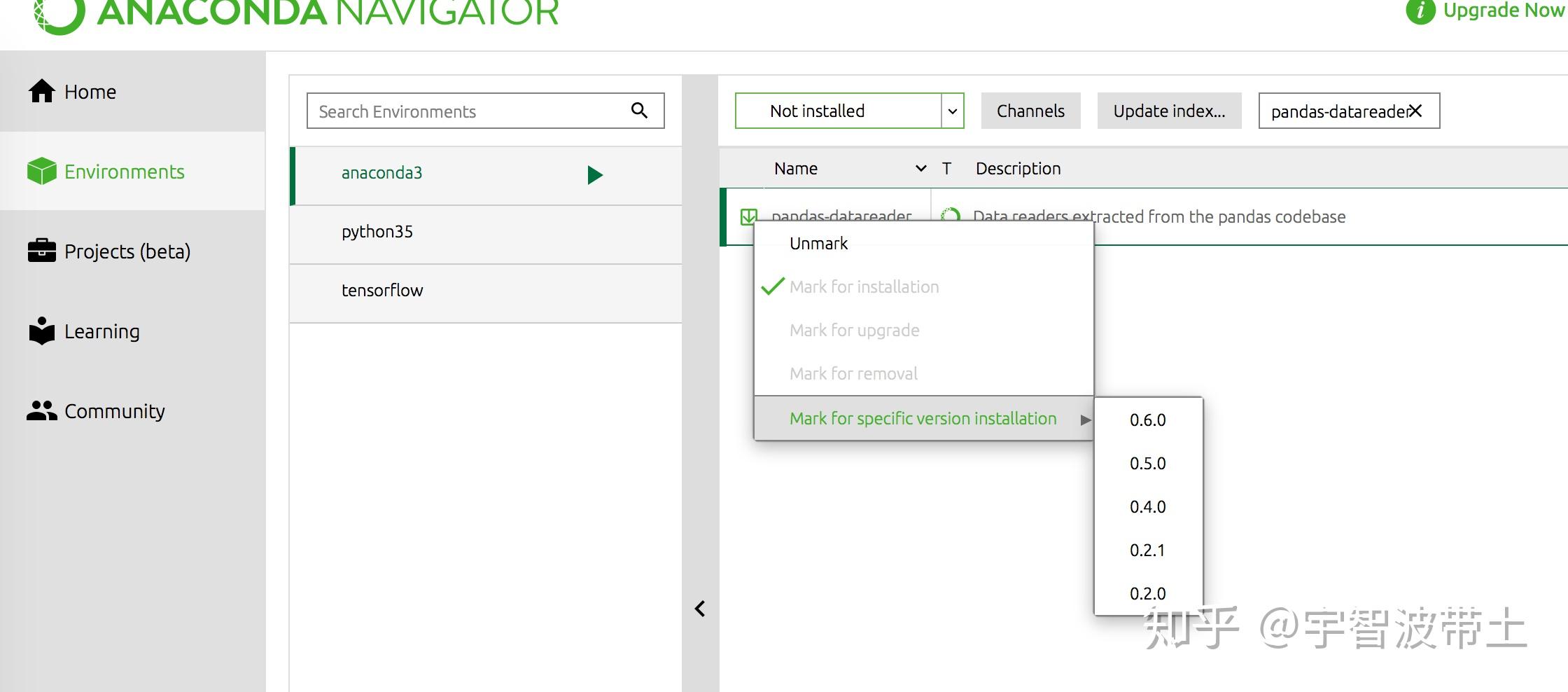The width and height of the screenshot is (1568, 692).
Task: Select Mark for installation
Action: pyautogui.click(x=865, y=286)
